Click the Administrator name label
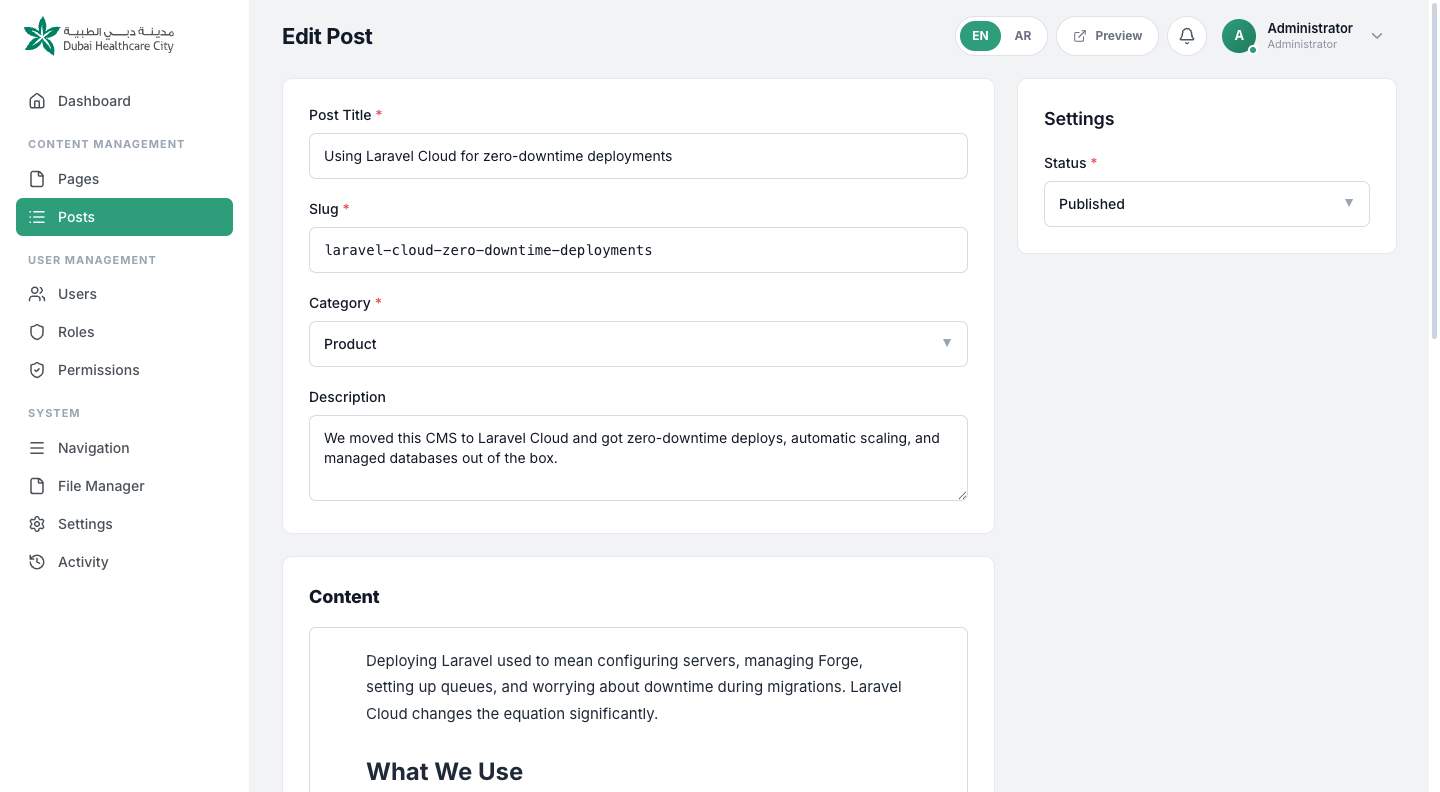Image resolution: width=1440 pixels, height=792 pixels. (1310, 28)
